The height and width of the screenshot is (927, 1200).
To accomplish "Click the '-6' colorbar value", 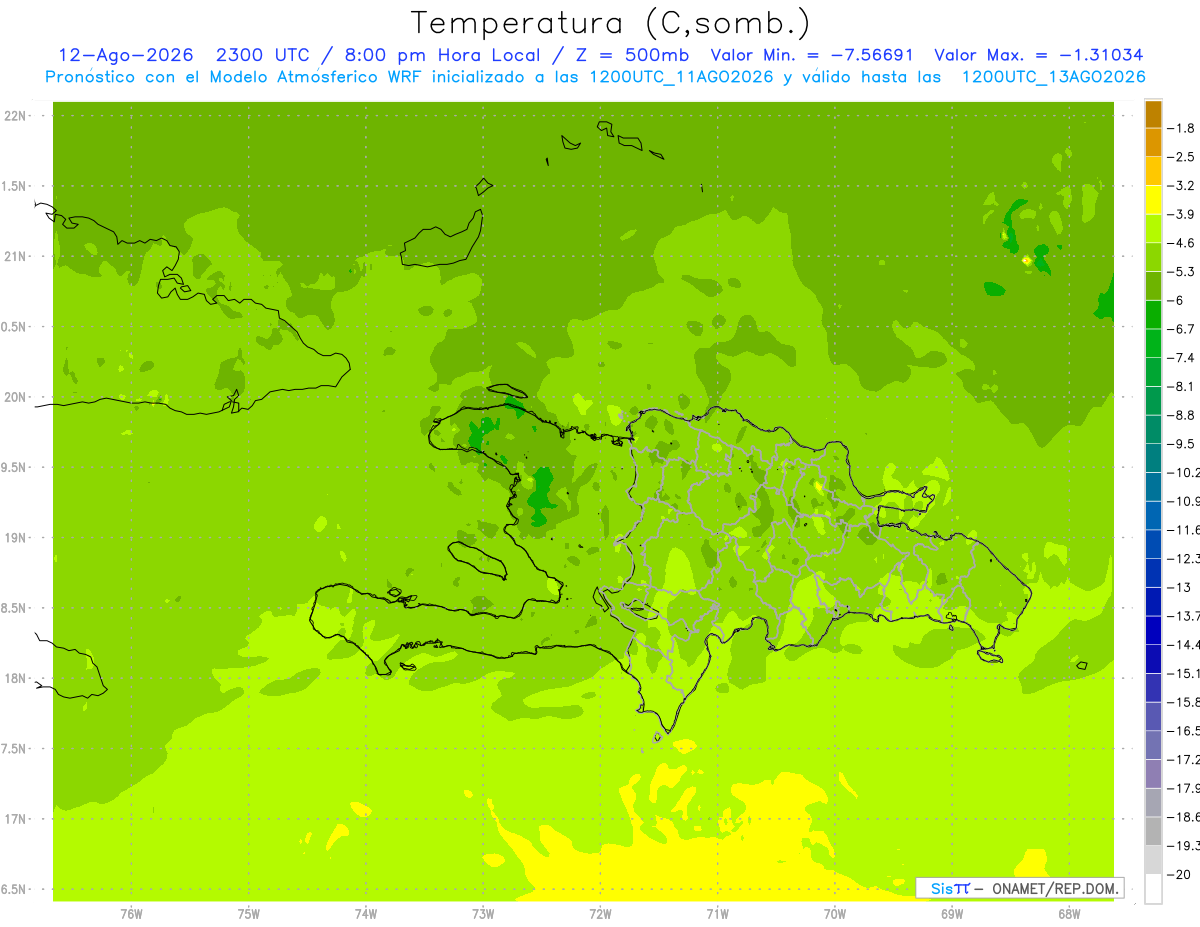I will pos(1178,300).
